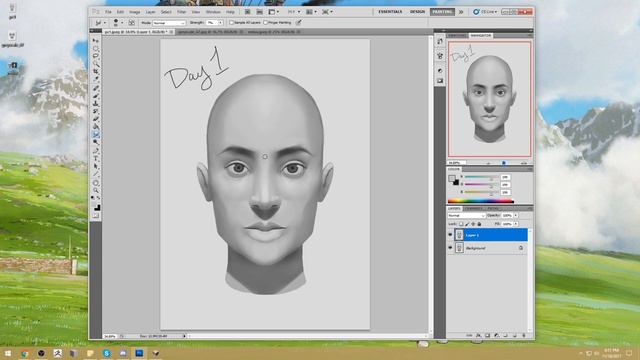Switch to the Navigator tab
This screenshot has height=360, width=640.
pos(481,36)
